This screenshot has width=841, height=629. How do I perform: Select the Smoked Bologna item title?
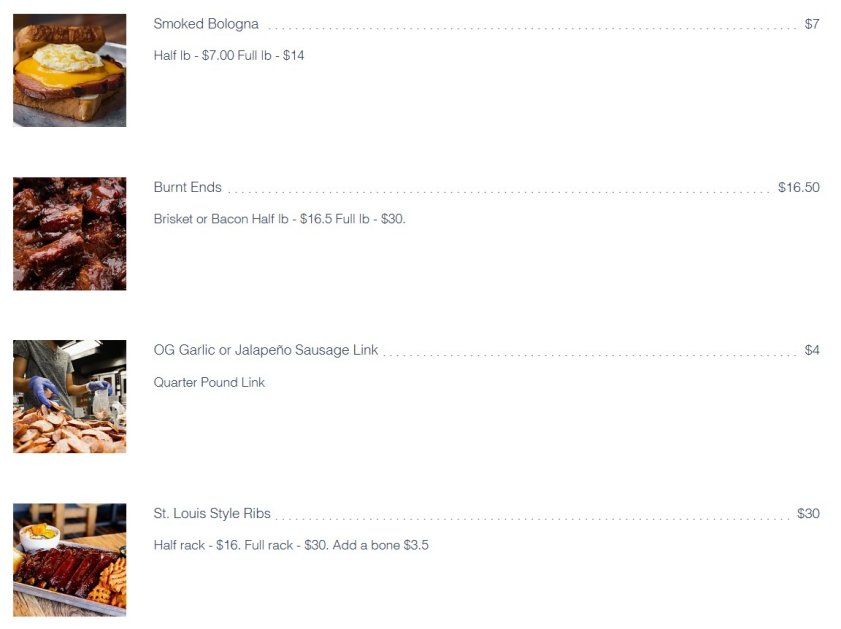pos(206,24)
